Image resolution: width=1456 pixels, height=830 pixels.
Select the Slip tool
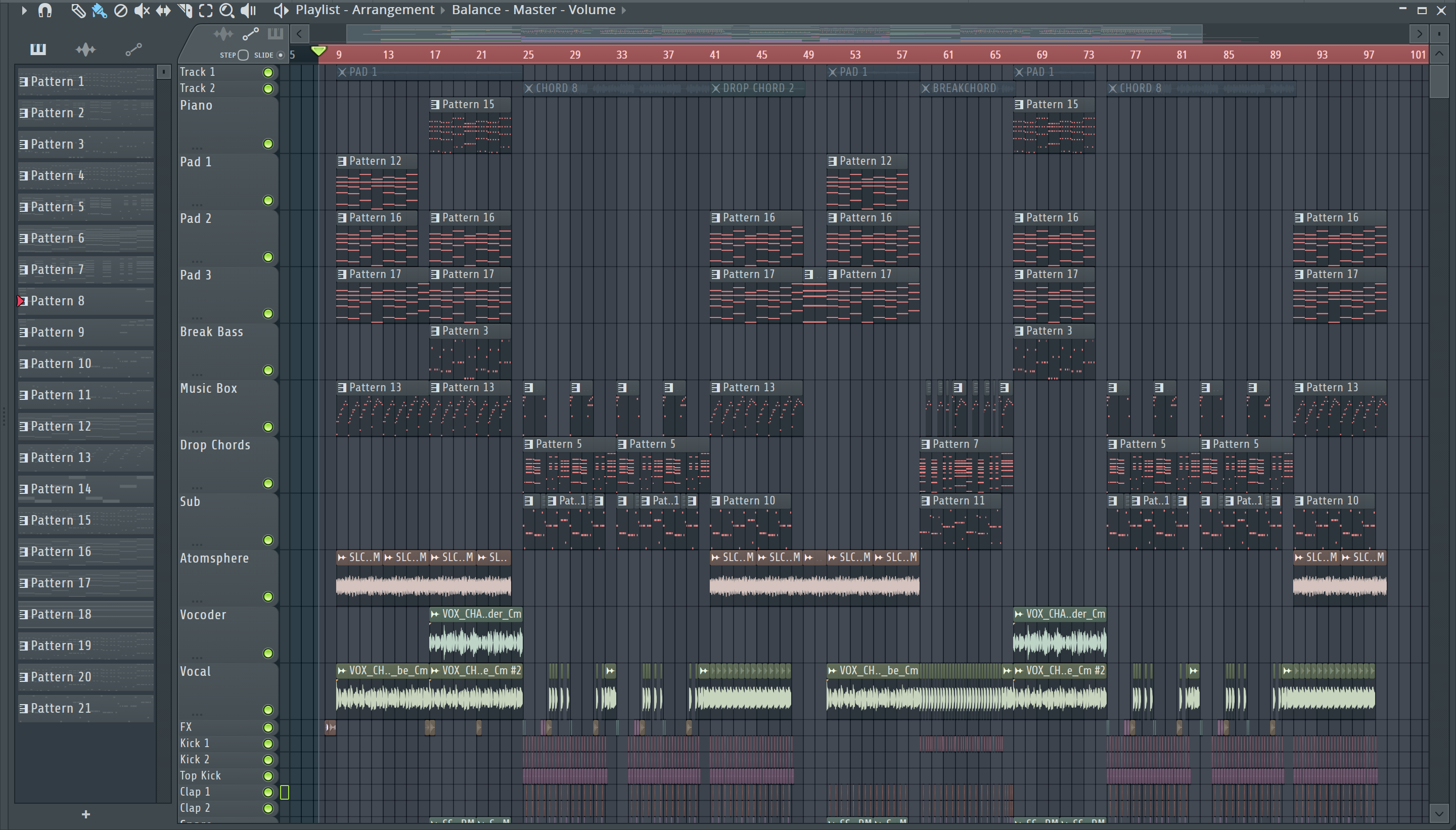pyautogui.click(x=163, y=10)
